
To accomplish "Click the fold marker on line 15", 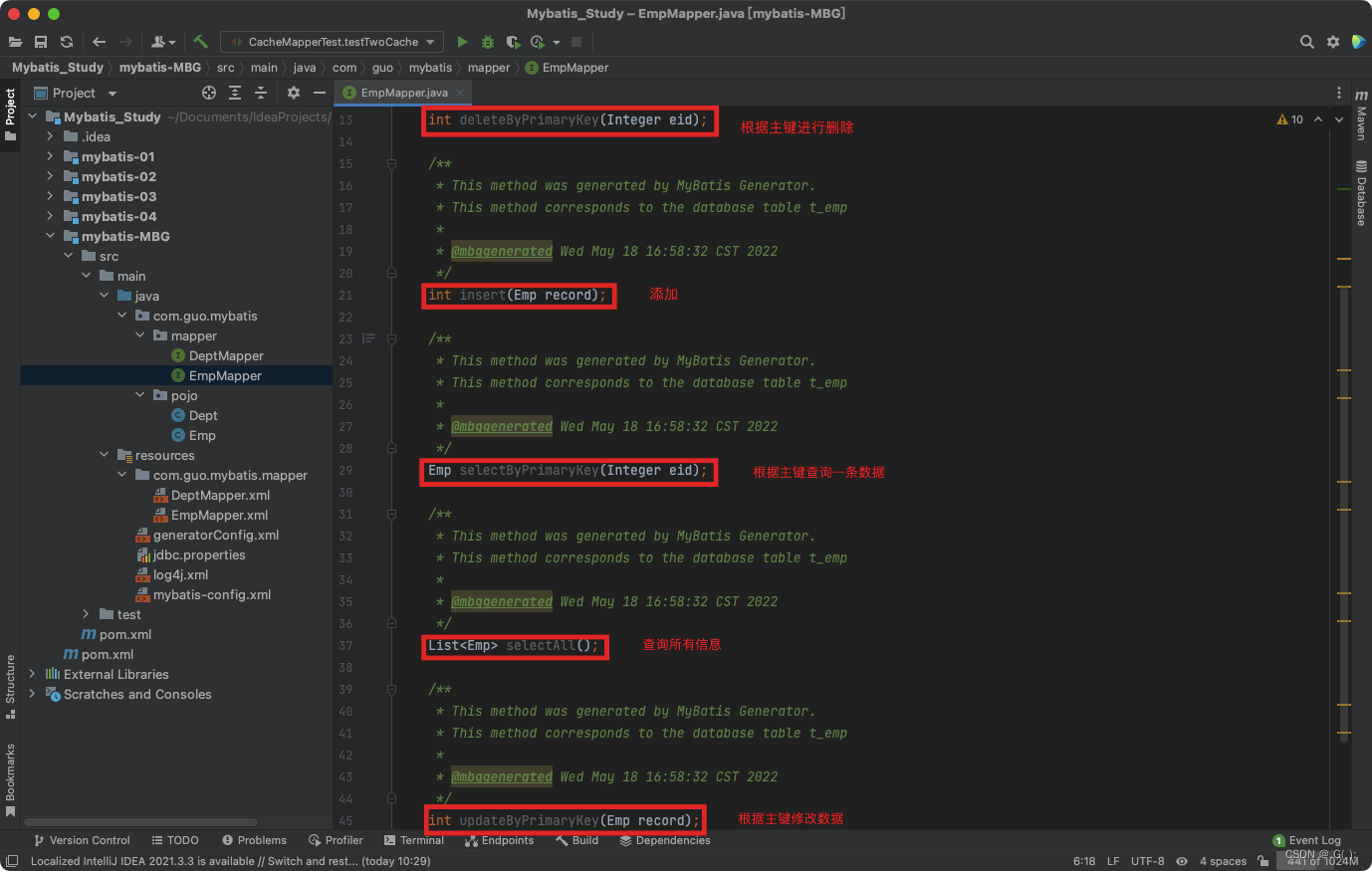I will click(x=391, y=163).
